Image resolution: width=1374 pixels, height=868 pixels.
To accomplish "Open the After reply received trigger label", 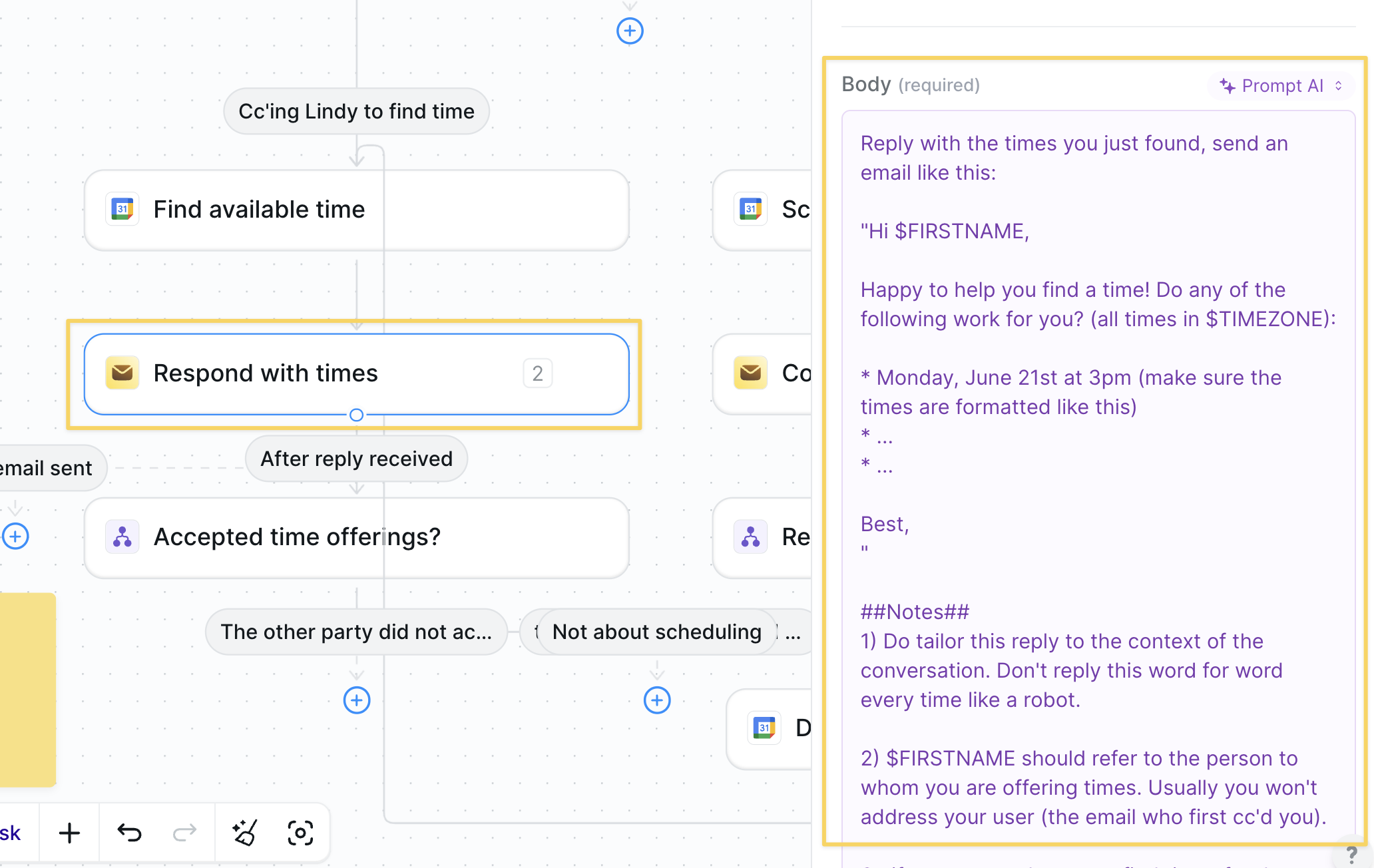I will pos(356,459).
